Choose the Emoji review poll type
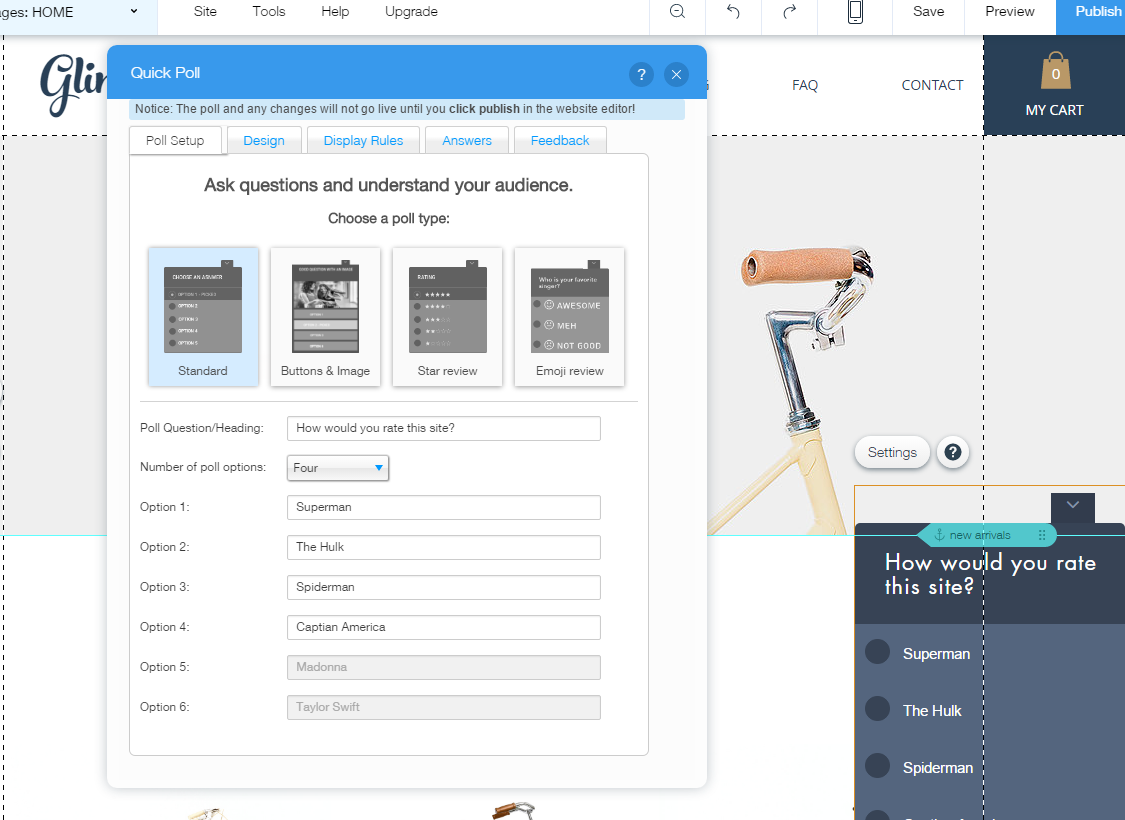Viewport: 1125px width, 820px height. (x=570, y=317)
